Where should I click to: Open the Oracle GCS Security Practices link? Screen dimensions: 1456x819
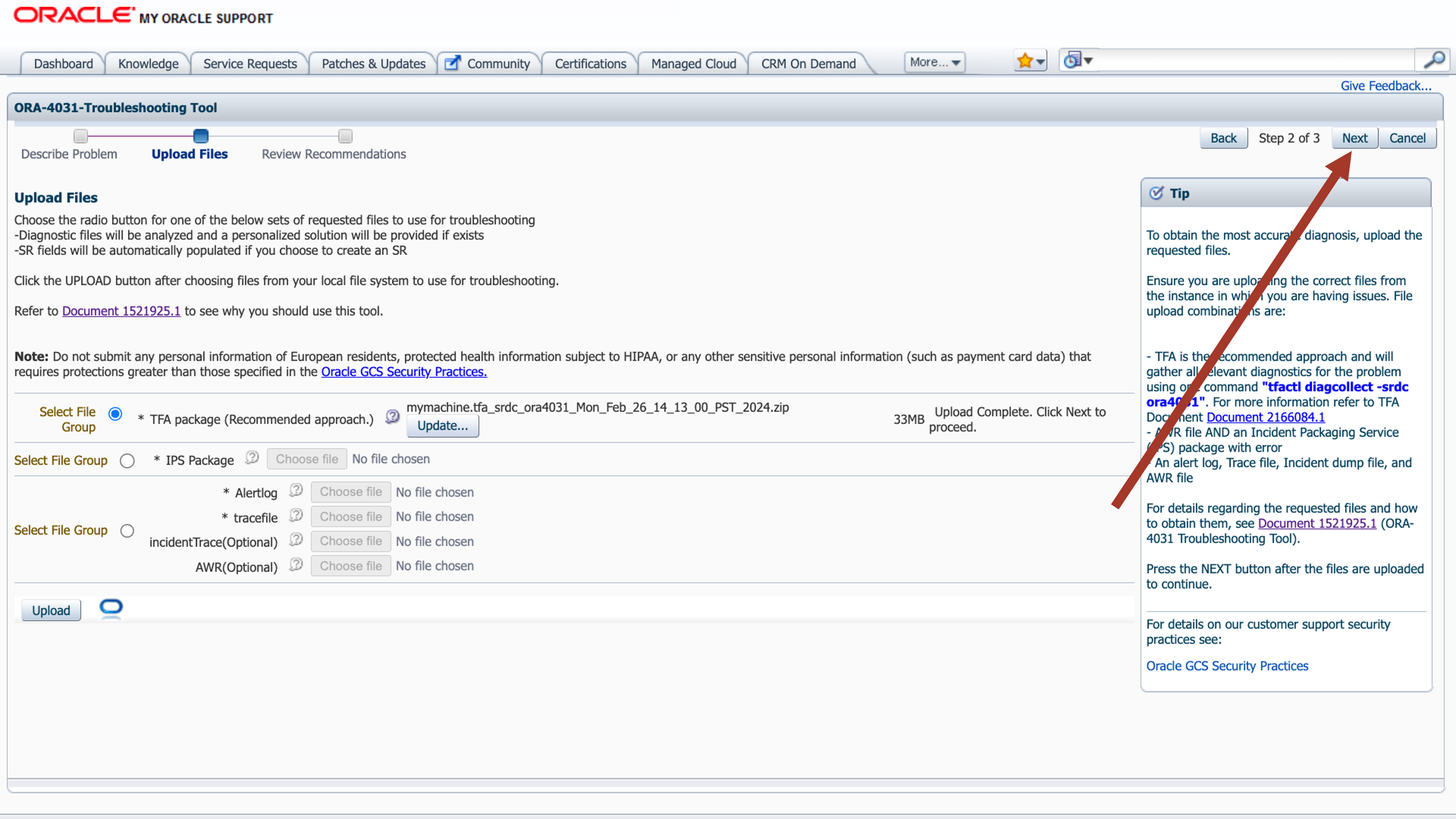[404, 372]
